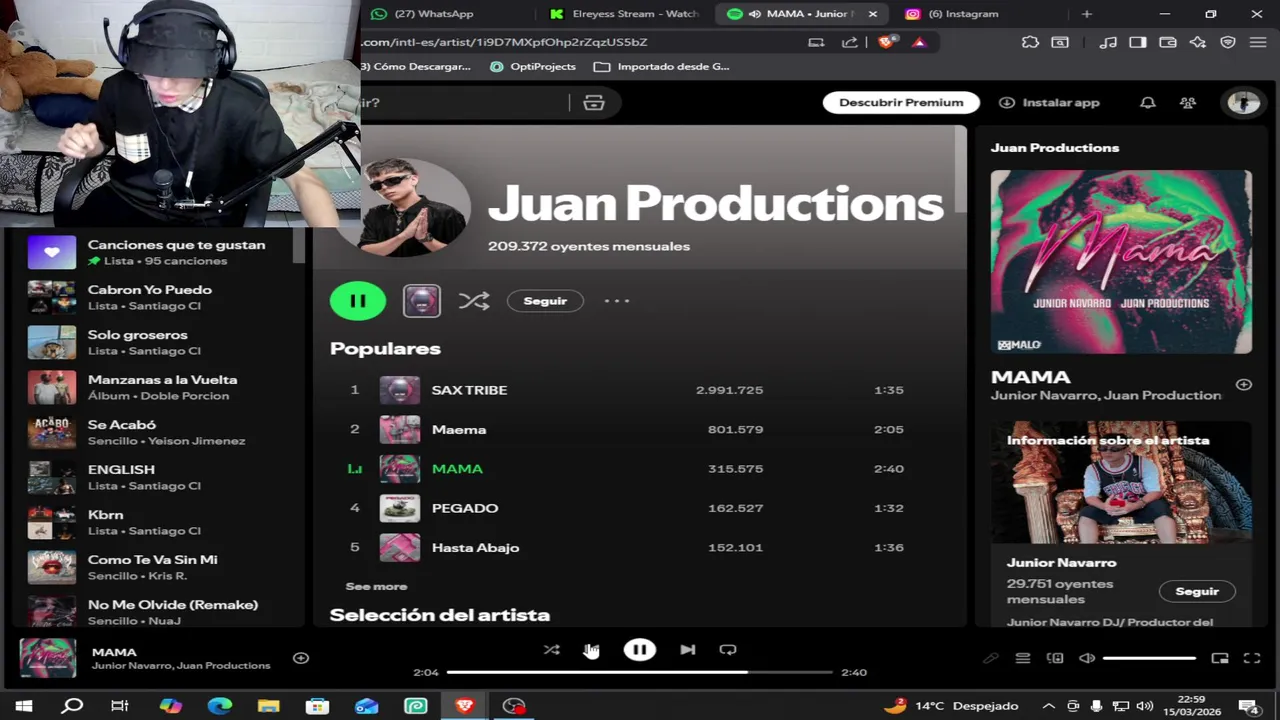
Task: Open Brave Rewards triangle icon
Action: [x=919, y=42]
